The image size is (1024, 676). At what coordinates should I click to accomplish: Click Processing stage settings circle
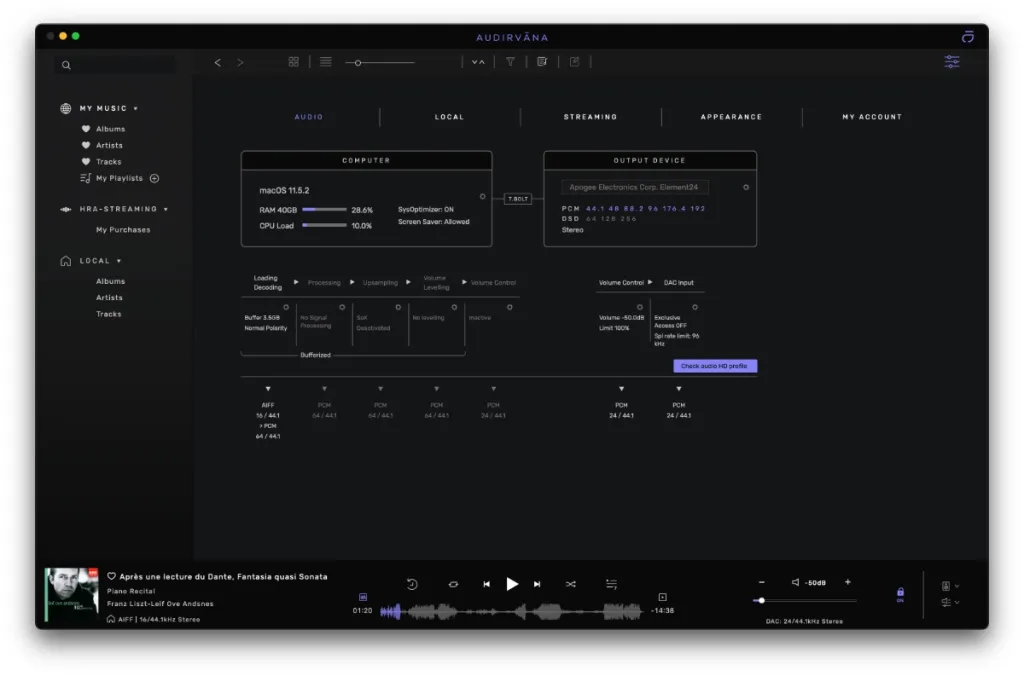tap(342, 307)
